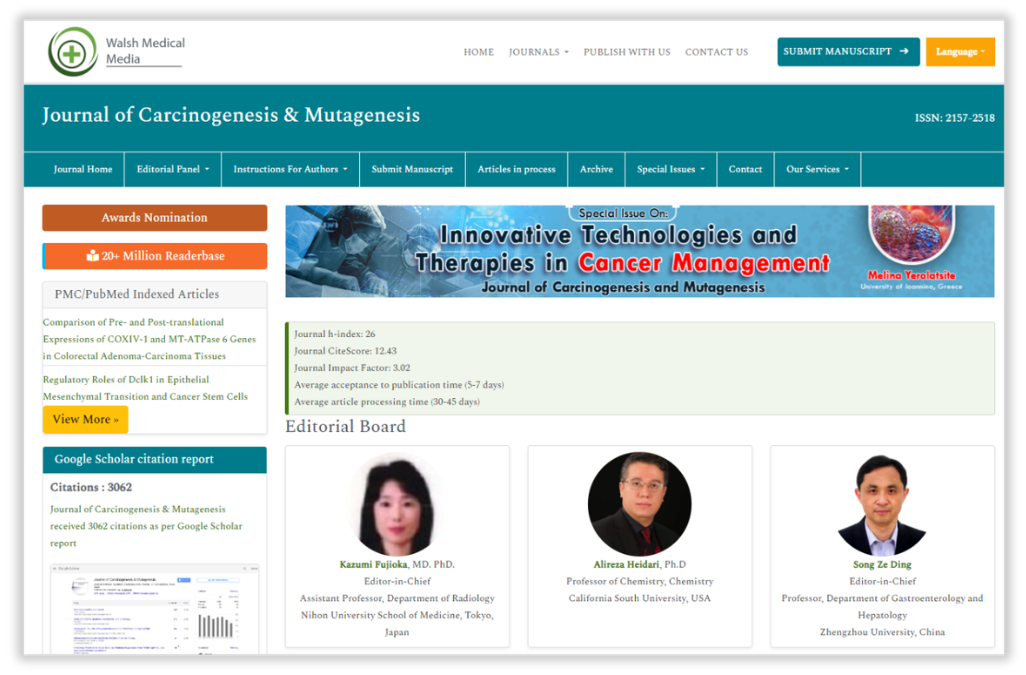This screenshot has width=1026, height=675.
Task: Click the gift icon beside 20+ Million Readerbase
Action: (x=92, y=256)
